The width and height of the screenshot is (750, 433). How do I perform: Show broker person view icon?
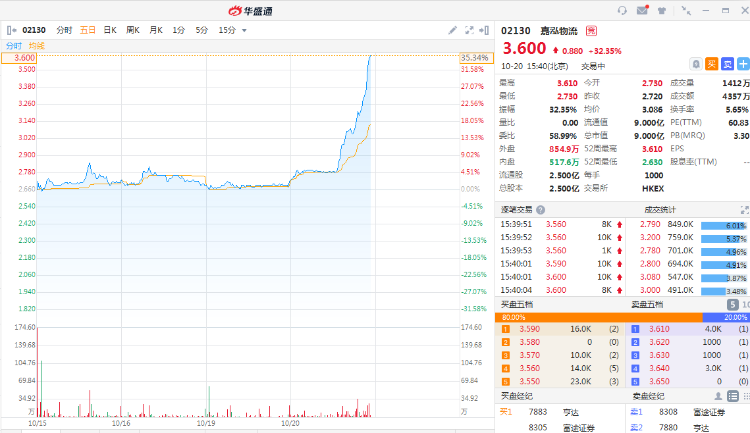(x=718, y=396)
